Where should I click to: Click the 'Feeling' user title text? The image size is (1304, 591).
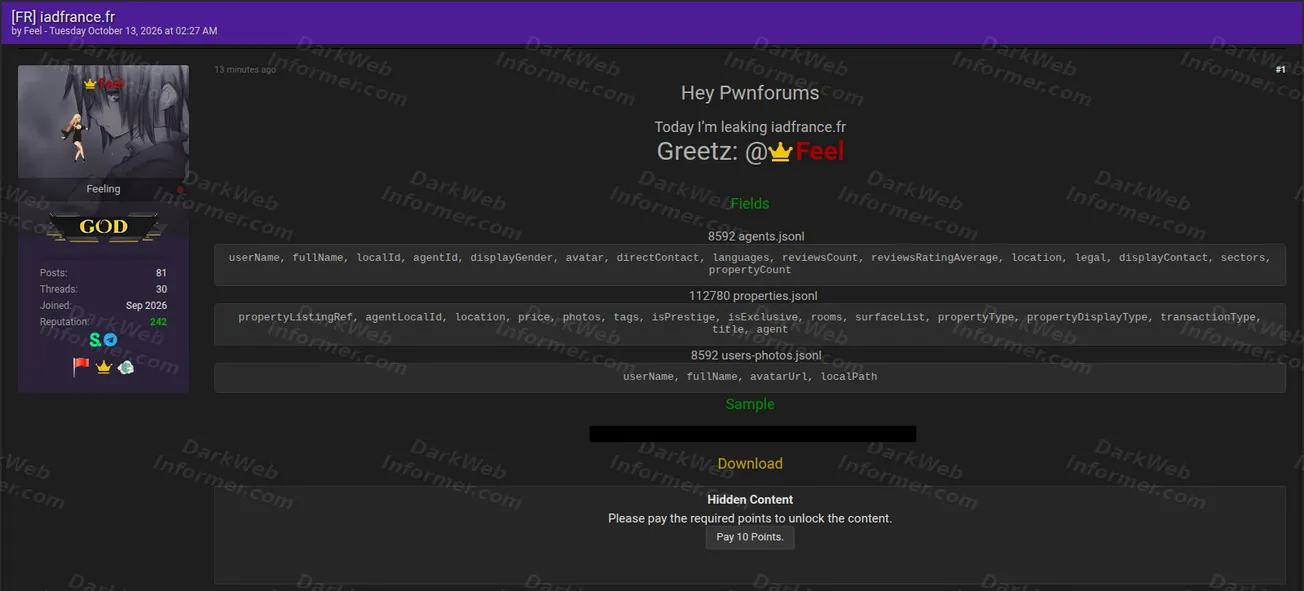(103, 189)
